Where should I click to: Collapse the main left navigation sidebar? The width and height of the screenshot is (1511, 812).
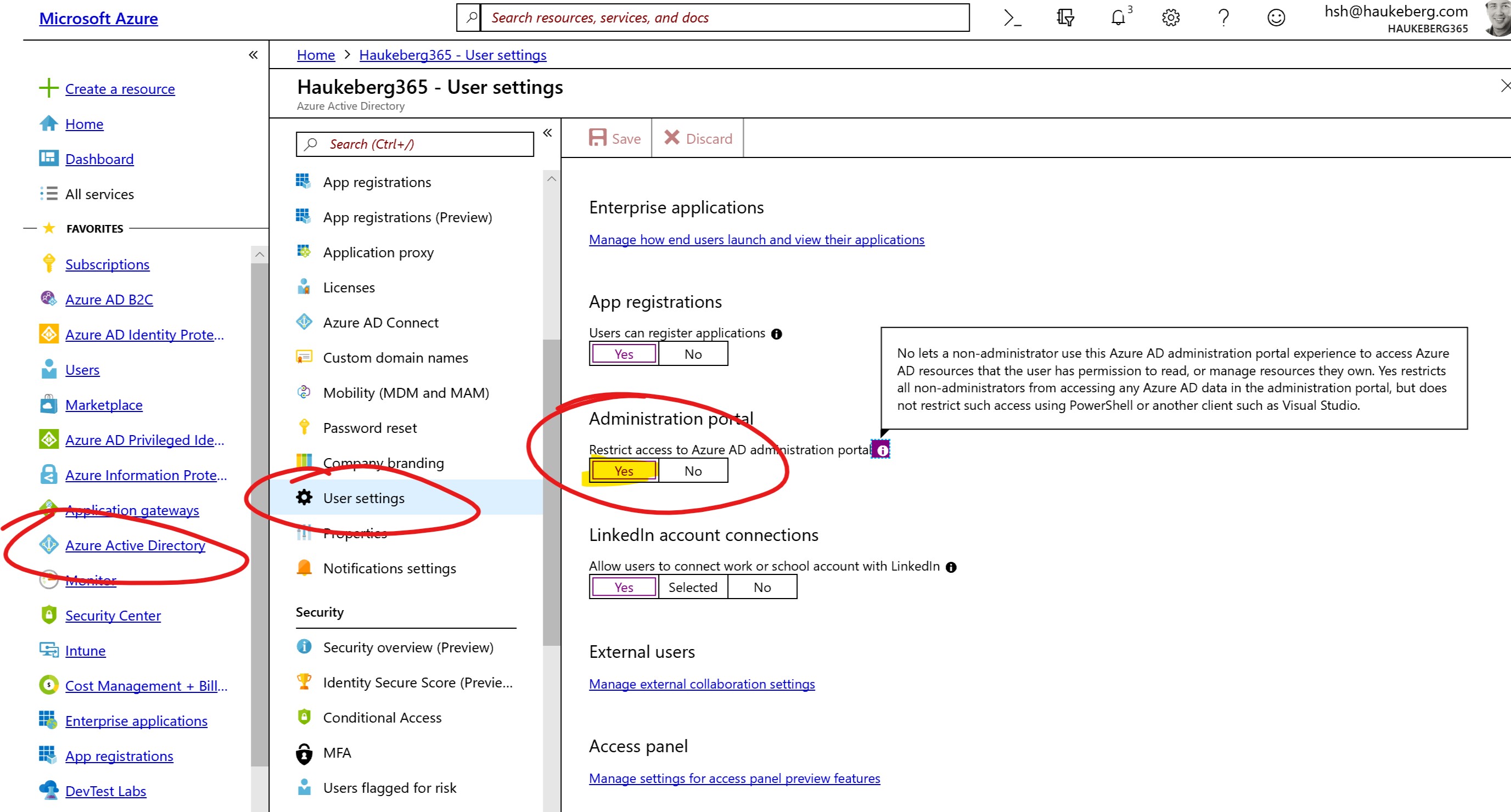[x=254, y=55]
